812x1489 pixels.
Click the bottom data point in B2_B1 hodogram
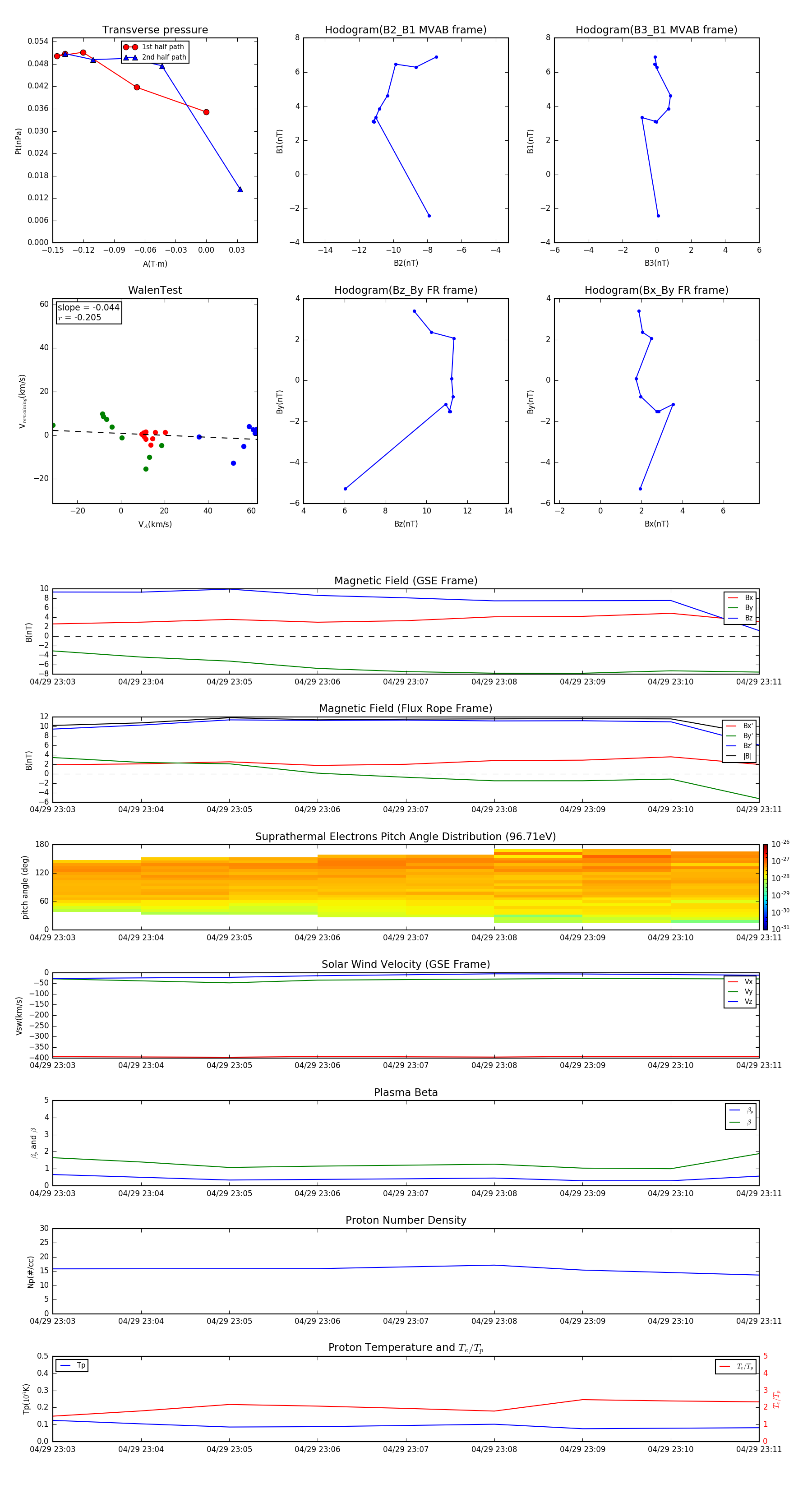[x=429, y=216]
